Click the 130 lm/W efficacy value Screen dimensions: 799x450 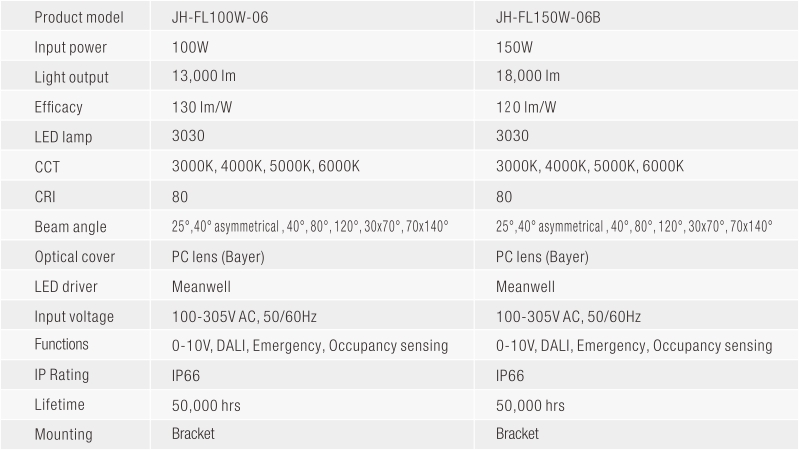(x=203, y=107)
